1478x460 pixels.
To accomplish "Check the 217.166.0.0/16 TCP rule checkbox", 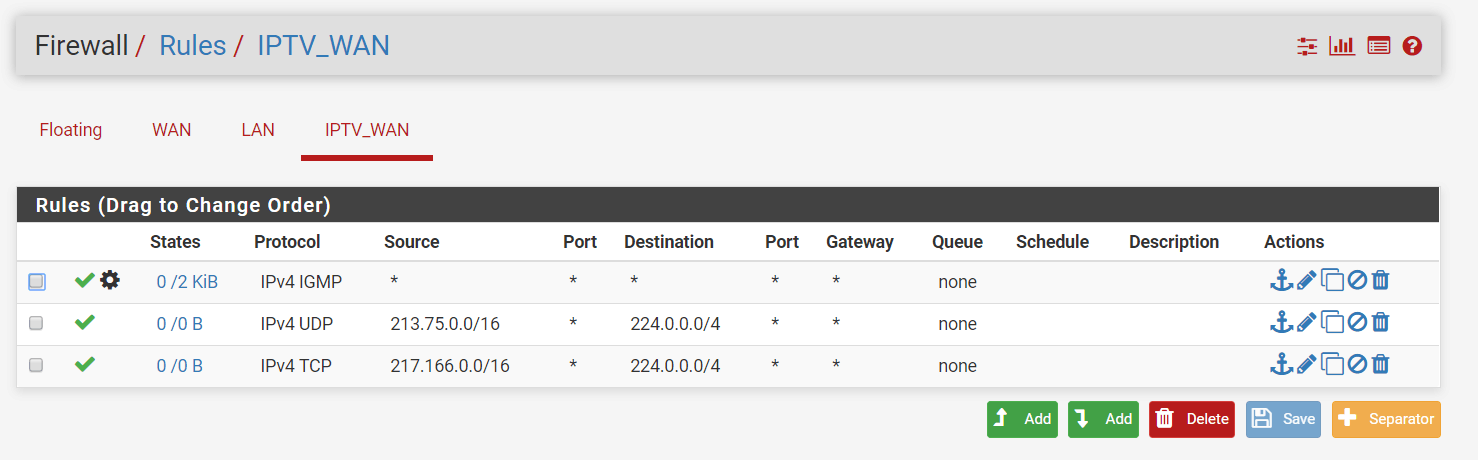I will (36, 366).
